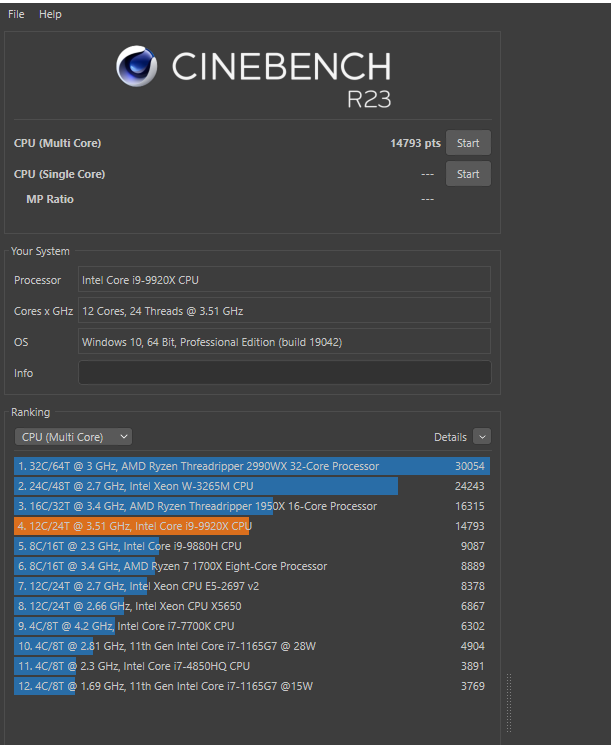Click the MP Ratio label
The height and width of the screenshot is (745, 611).
point(50,199)
